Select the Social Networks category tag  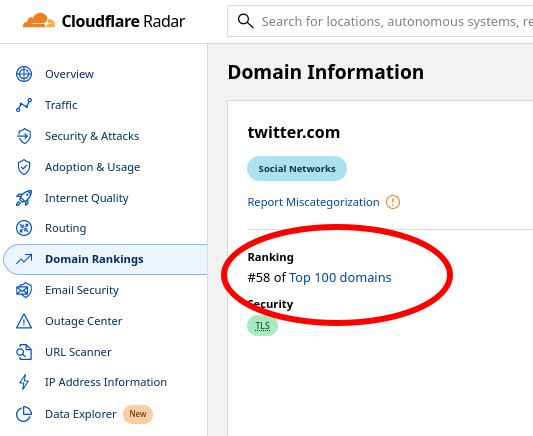tap(297, 169)
